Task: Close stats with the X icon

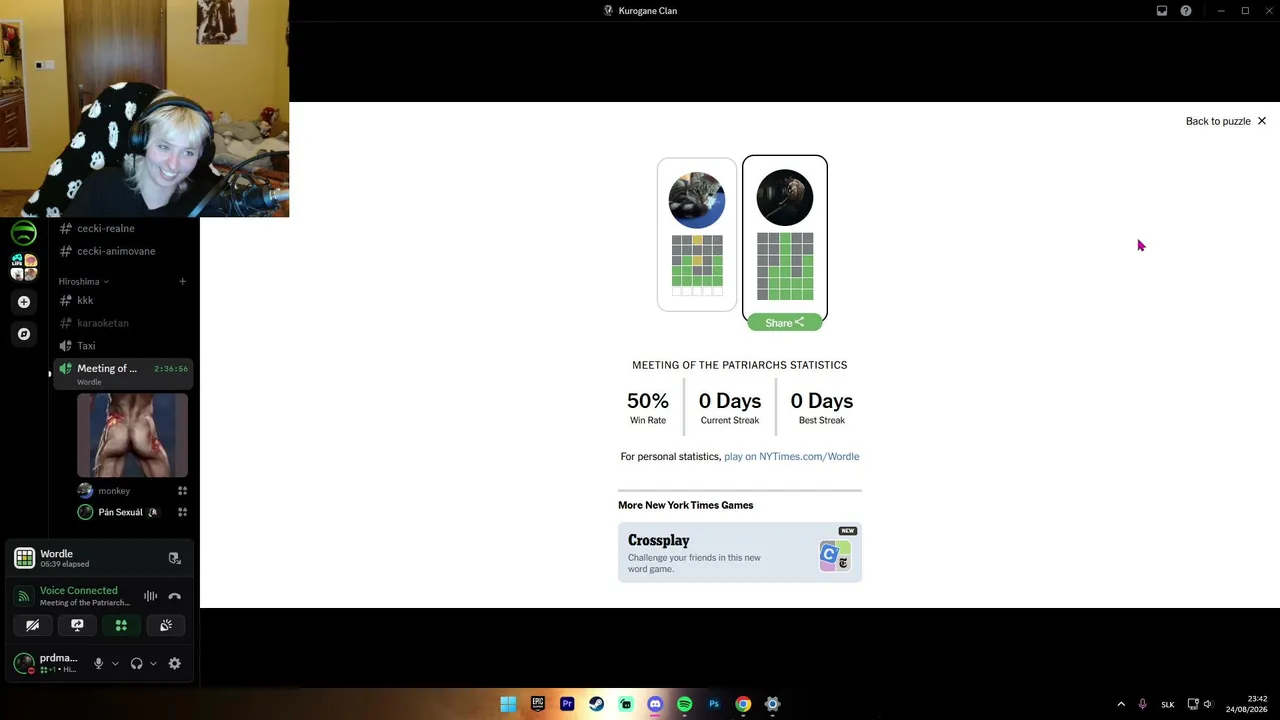Action: point(1262,121)
